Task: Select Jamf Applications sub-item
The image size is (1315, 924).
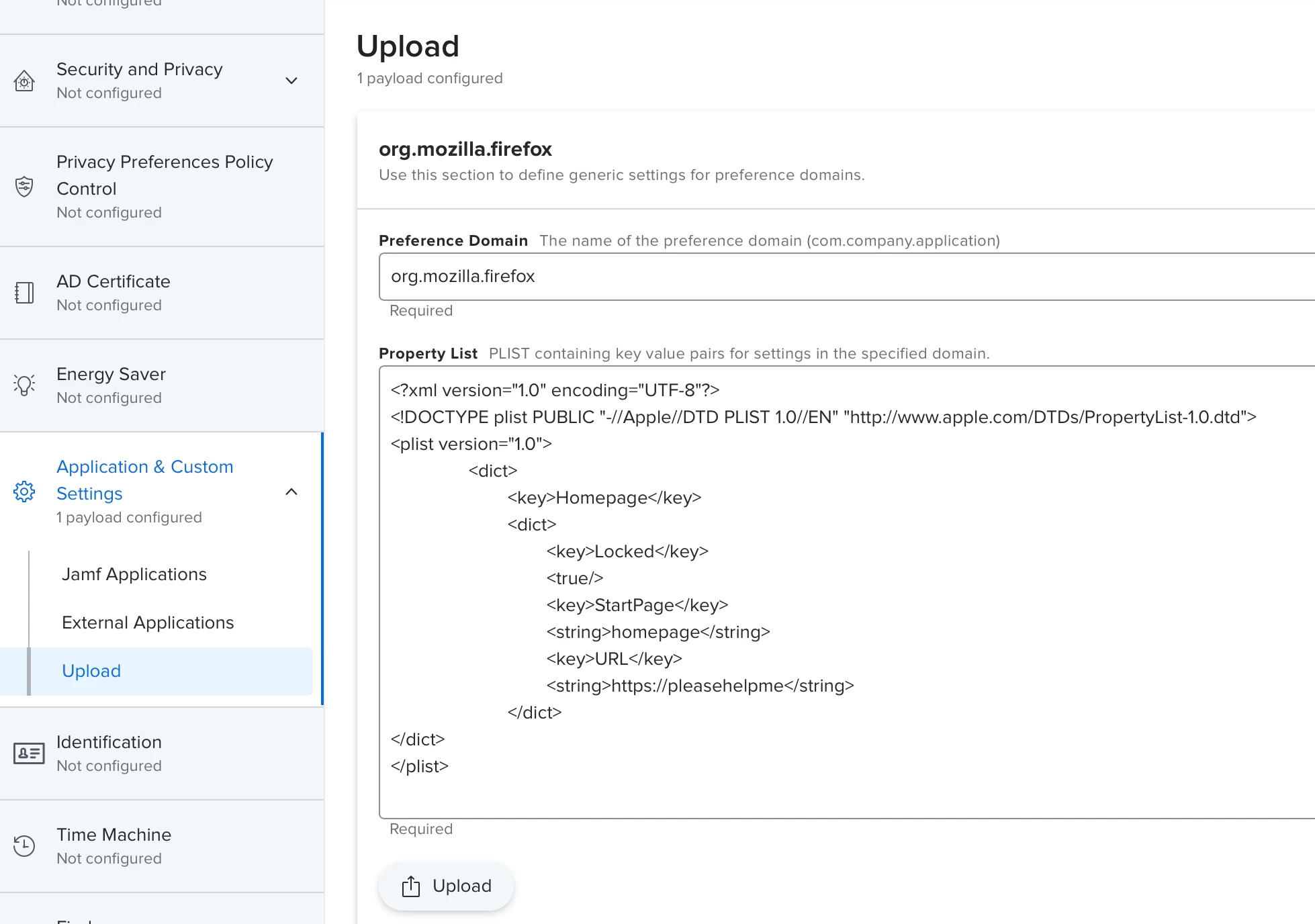Action: [x=134, y=574]
